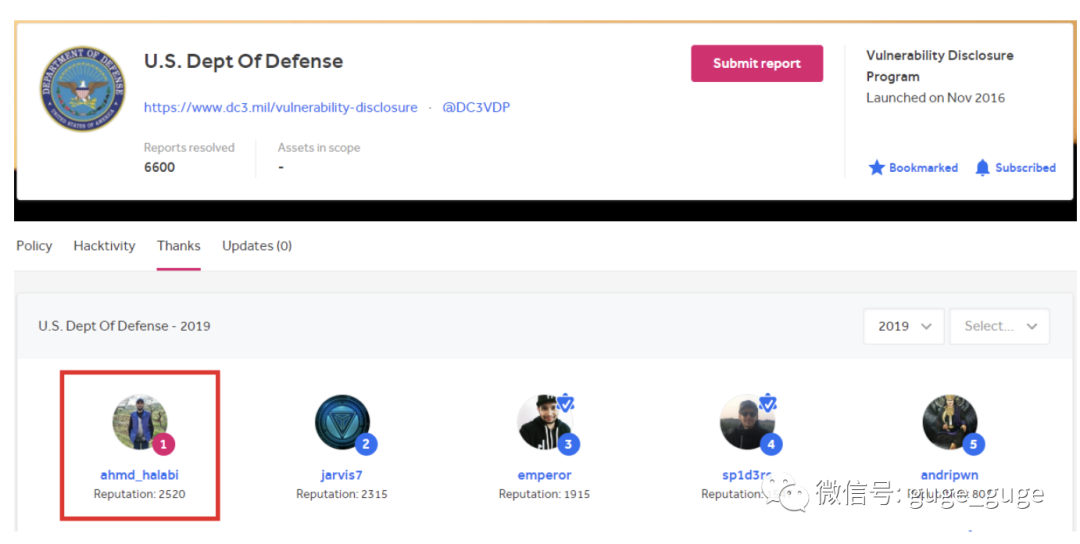
Task: Switch to the Policy tab
Action: tap(34, 246)
